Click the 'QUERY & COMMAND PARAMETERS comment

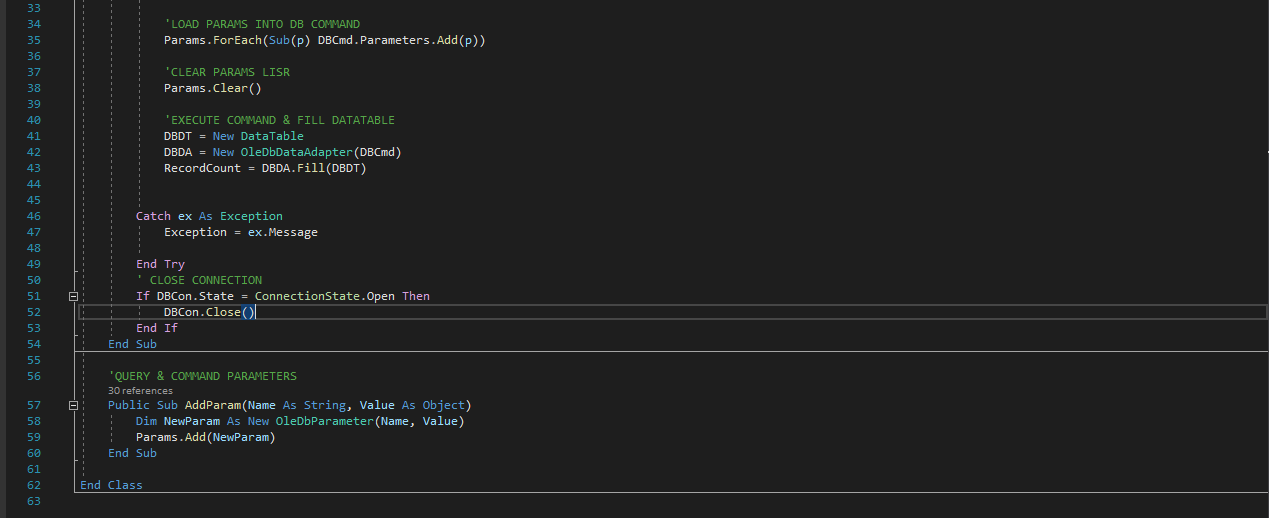pyautogui.click(x=202, y=376)
